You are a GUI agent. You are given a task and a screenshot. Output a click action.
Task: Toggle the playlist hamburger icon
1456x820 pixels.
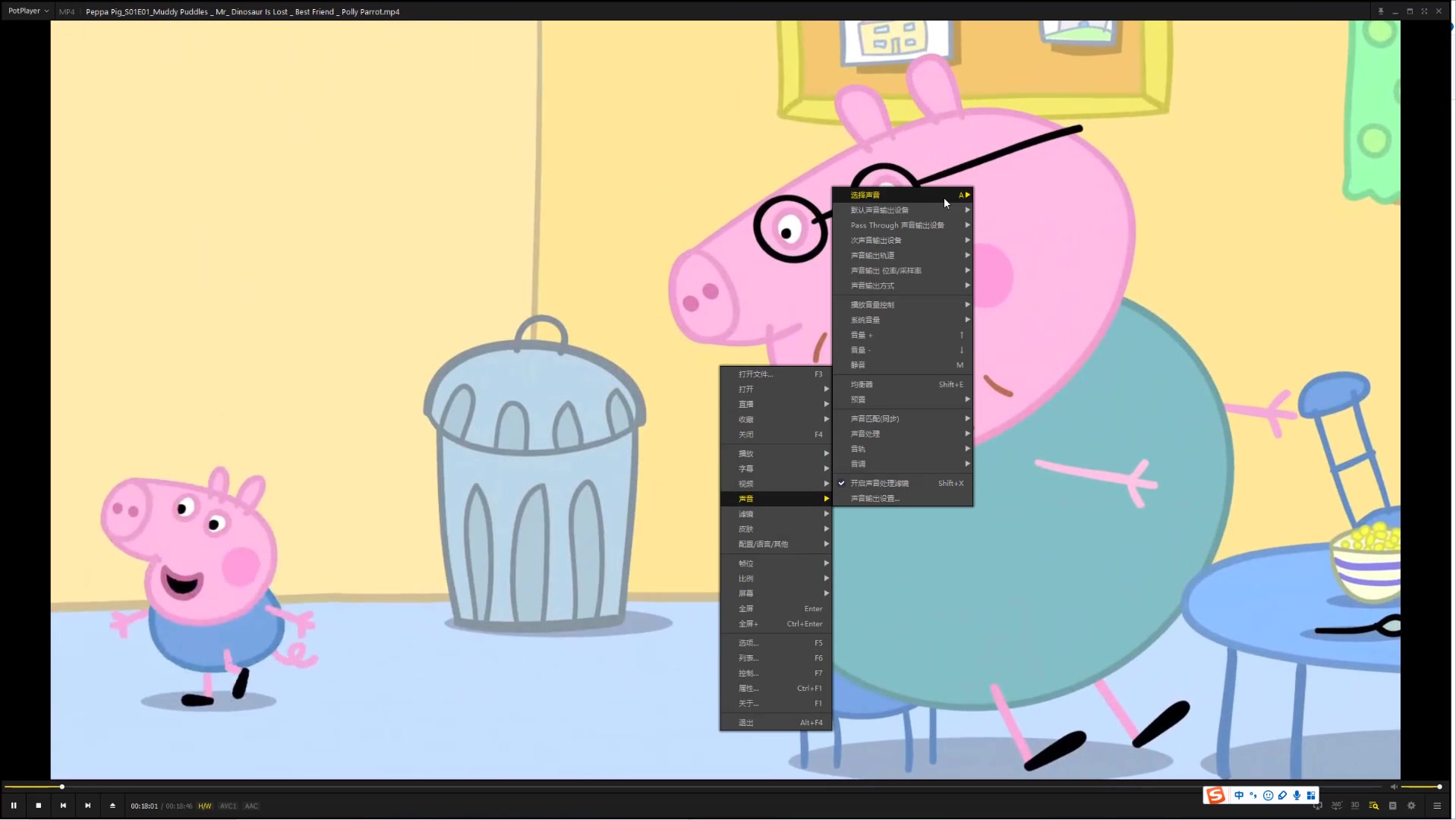pyautogui.click(x=1437, y=806)
